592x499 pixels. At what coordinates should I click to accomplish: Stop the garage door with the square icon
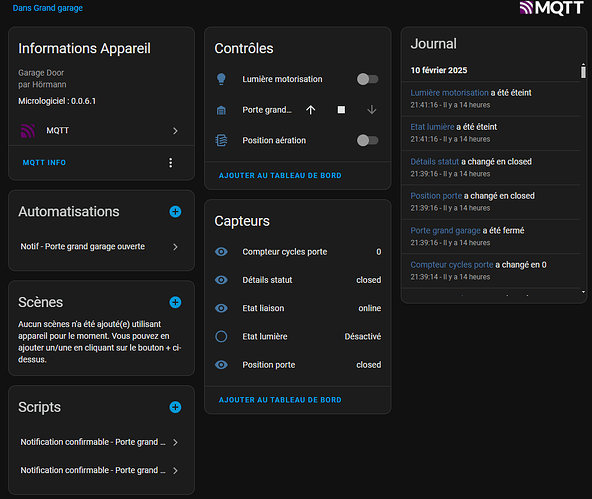(341, 110)
